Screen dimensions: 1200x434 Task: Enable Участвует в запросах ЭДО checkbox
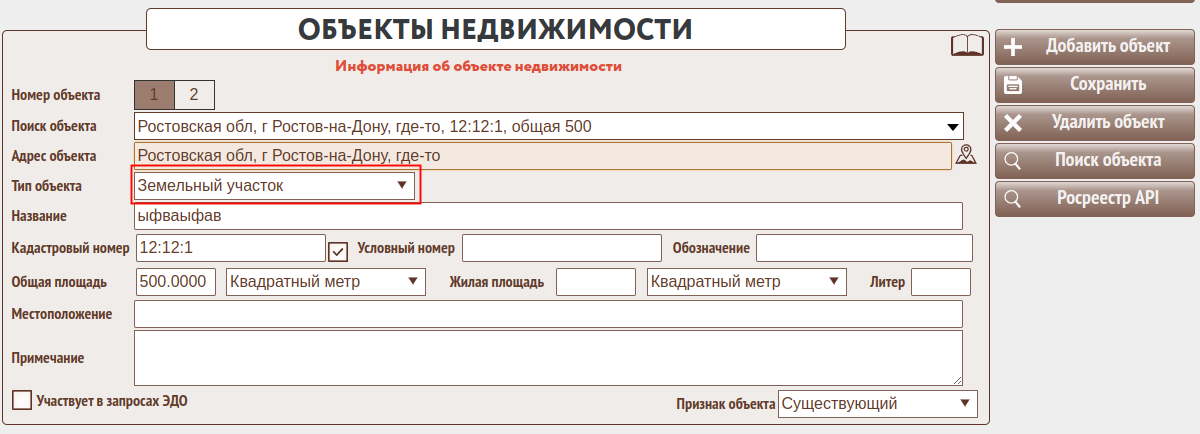point(22,400)
